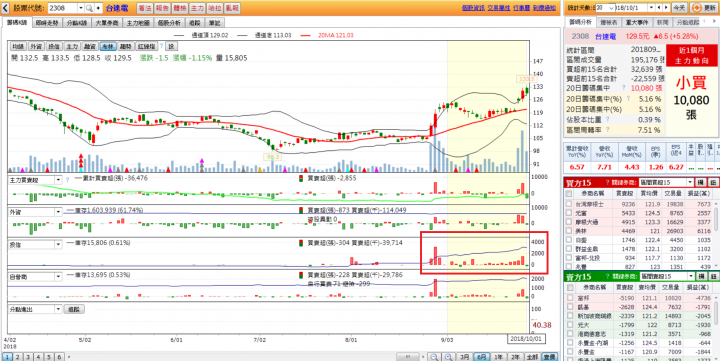Open the 統計天數 dropdown showing 20

coord(605,8)
